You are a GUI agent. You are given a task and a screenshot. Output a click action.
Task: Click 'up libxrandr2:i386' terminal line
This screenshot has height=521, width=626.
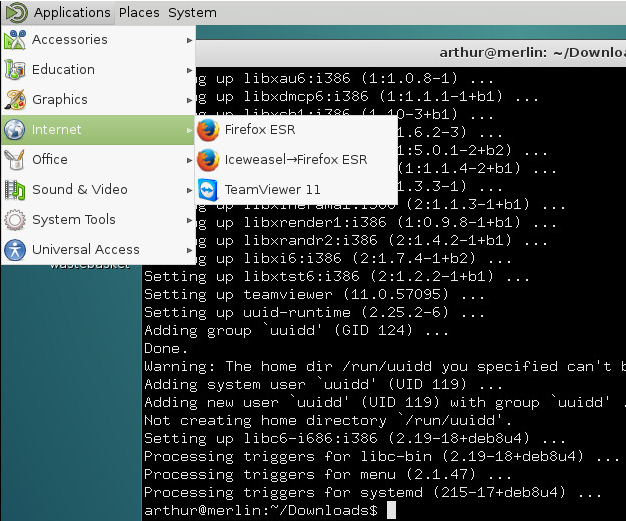point(372,240)
